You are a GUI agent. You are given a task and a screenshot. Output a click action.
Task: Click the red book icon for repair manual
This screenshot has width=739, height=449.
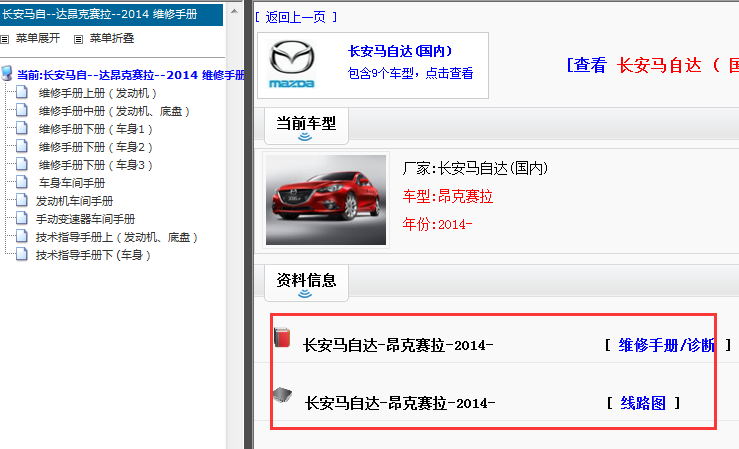click(282, 337)
